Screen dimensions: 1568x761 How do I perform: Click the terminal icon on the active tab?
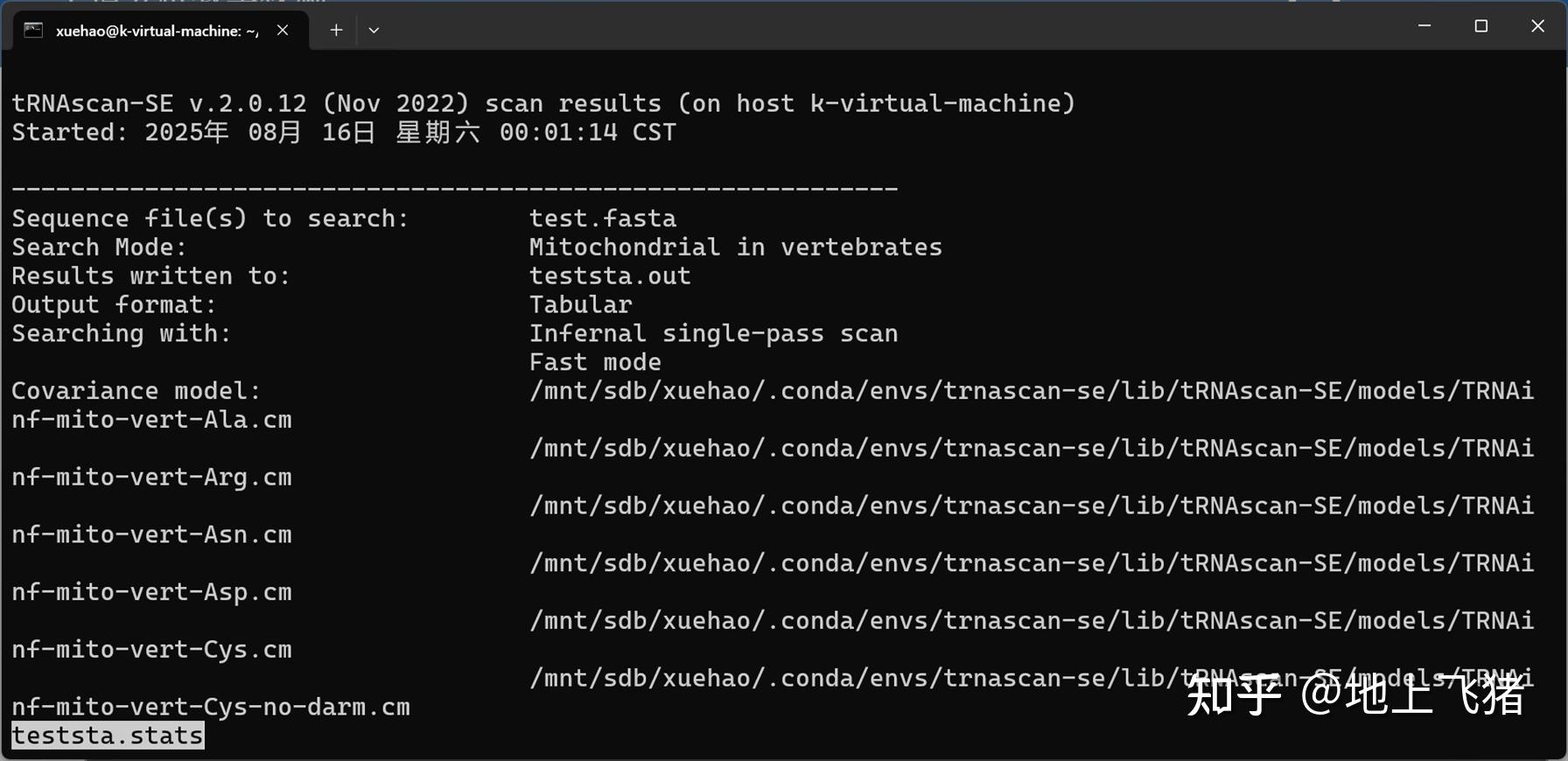coord(33,29)
